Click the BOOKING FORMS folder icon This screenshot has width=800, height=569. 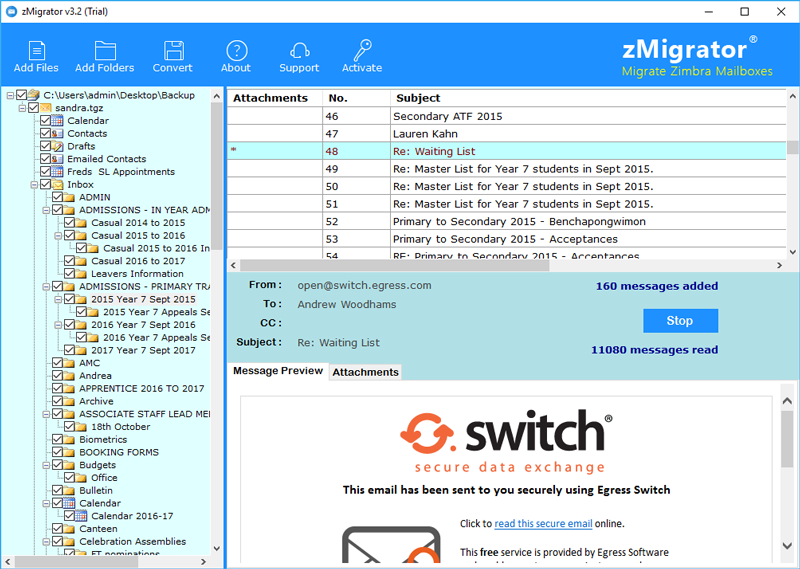tap(69, 452)
